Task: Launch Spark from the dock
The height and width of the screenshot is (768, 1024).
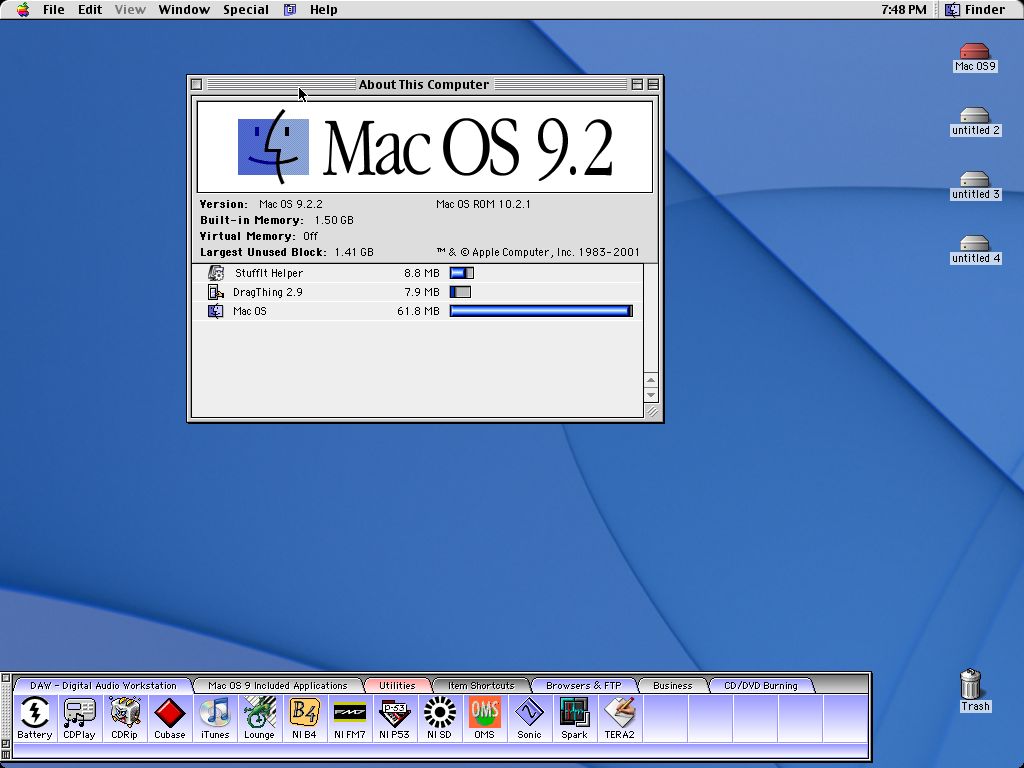Action: (x=574, y=713)
